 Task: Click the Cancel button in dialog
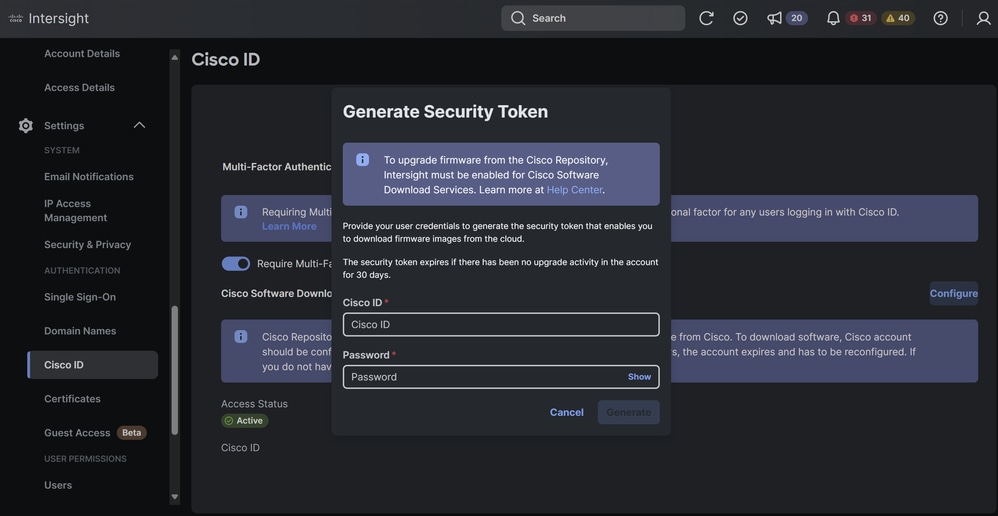tap(566, 412)
